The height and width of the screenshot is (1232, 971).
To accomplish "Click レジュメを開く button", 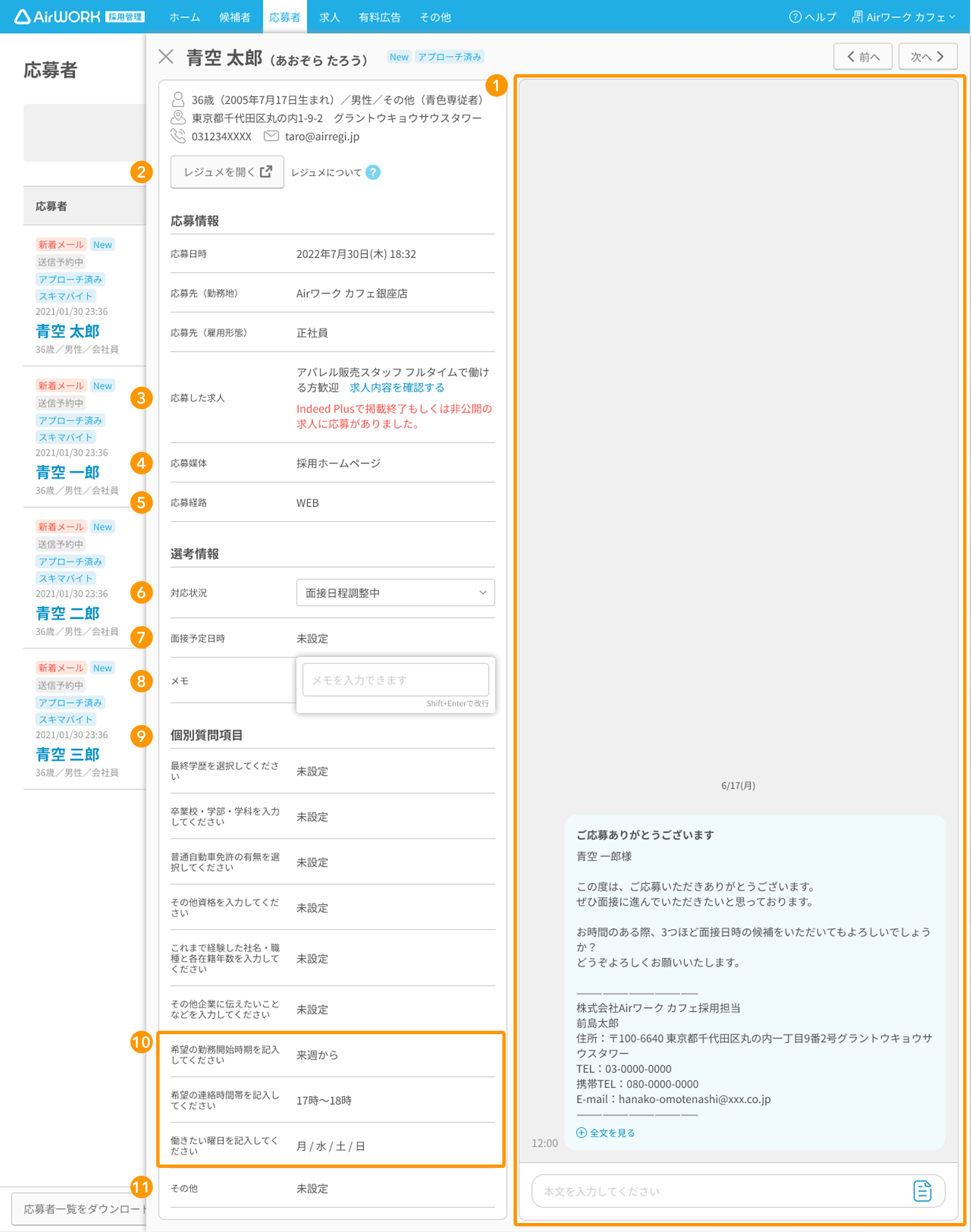I will (x=228, y=171).
